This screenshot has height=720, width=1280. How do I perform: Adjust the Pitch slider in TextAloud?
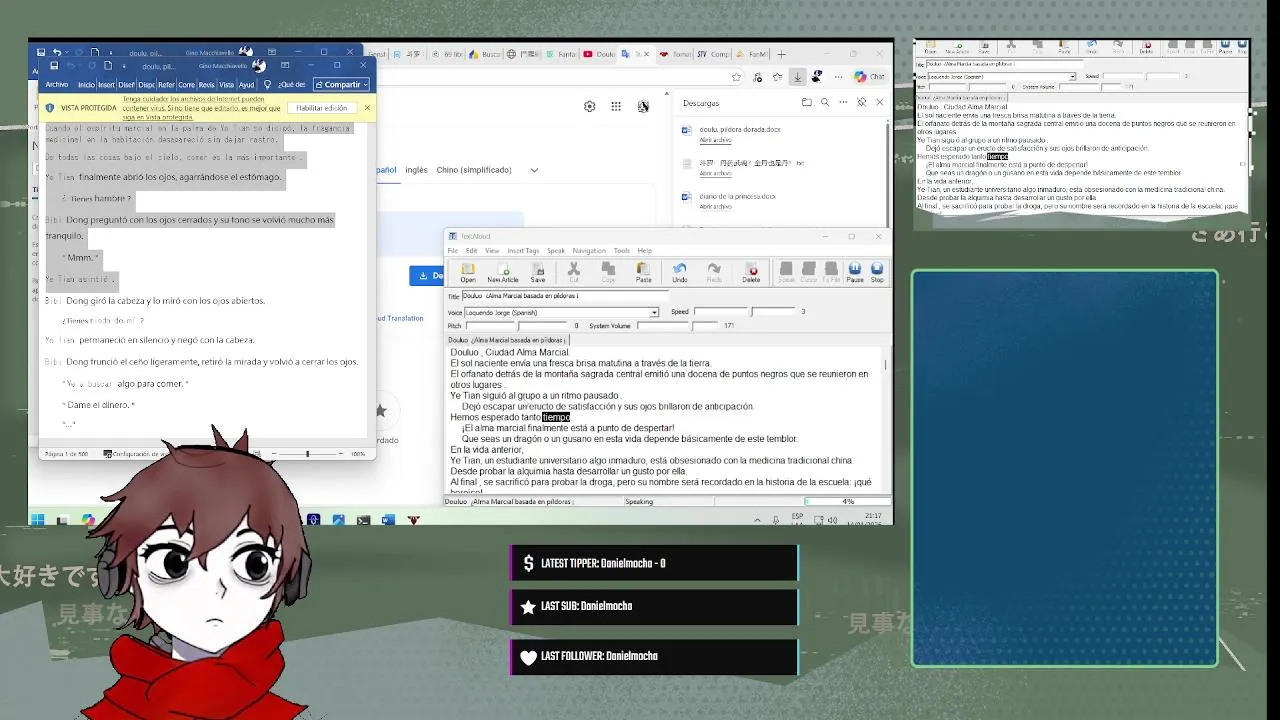[517, 326]
